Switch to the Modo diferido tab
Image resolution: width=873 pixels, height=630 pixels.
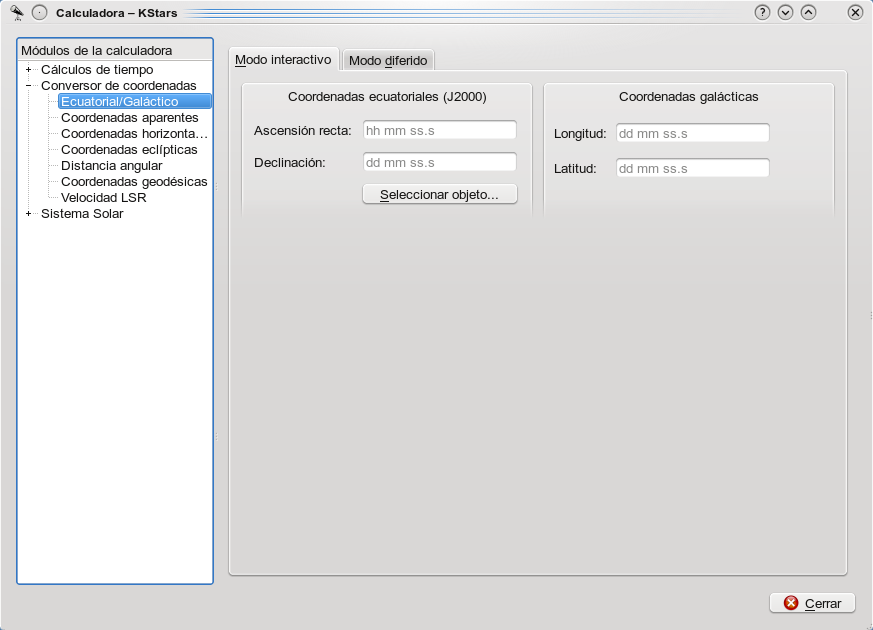388,61
